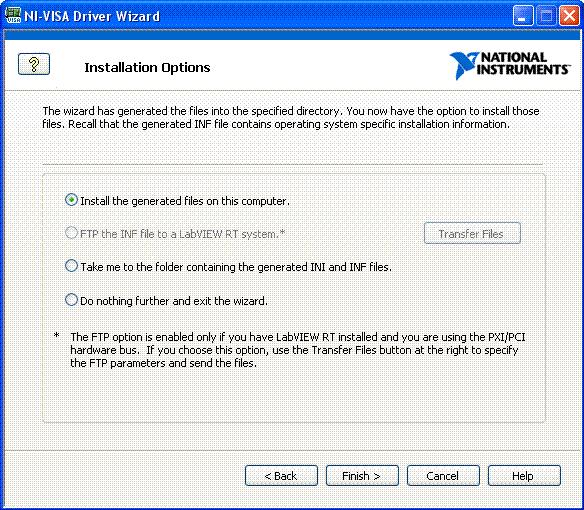
Task: Click the Installation Options heading
Action: click(147, 67)
